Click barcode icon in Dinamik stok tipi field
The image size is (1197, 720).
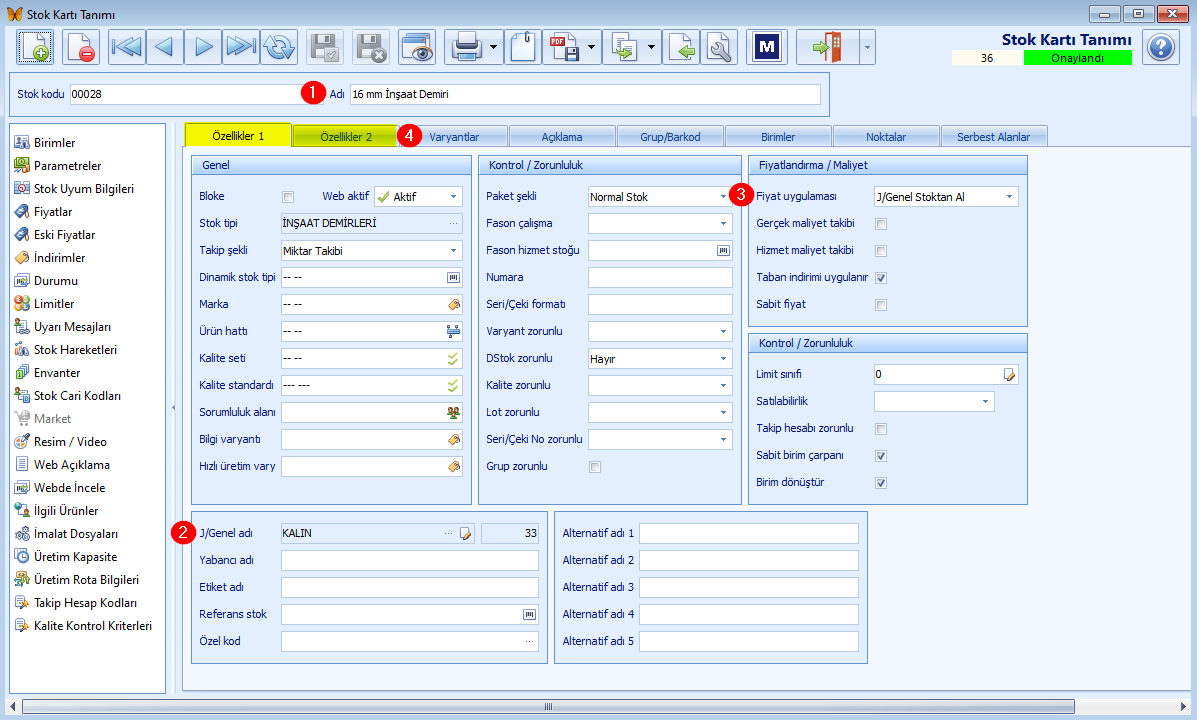pos(453,277)
